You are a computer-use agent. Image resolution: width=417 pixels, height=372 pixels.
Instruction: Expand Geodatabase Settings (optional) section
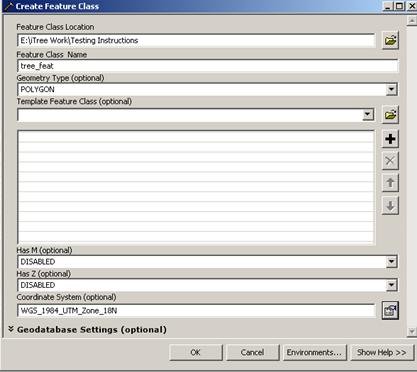pyautogui.click(x=87, y=330)
